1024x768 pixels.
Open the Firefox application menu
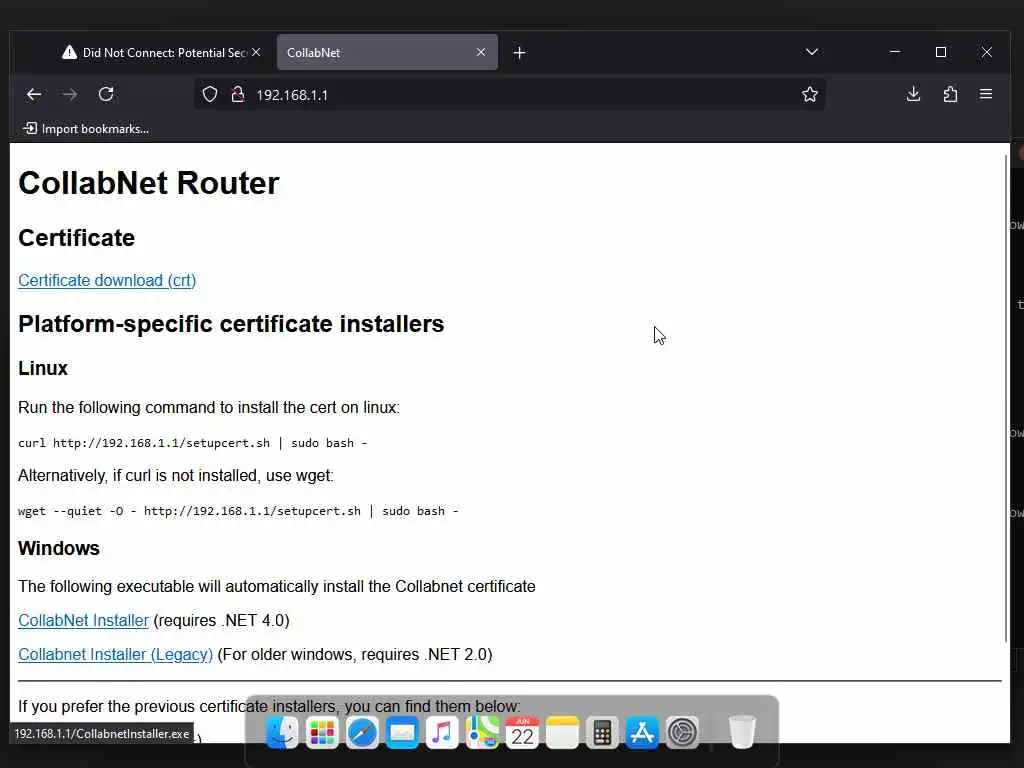(986, 95)
